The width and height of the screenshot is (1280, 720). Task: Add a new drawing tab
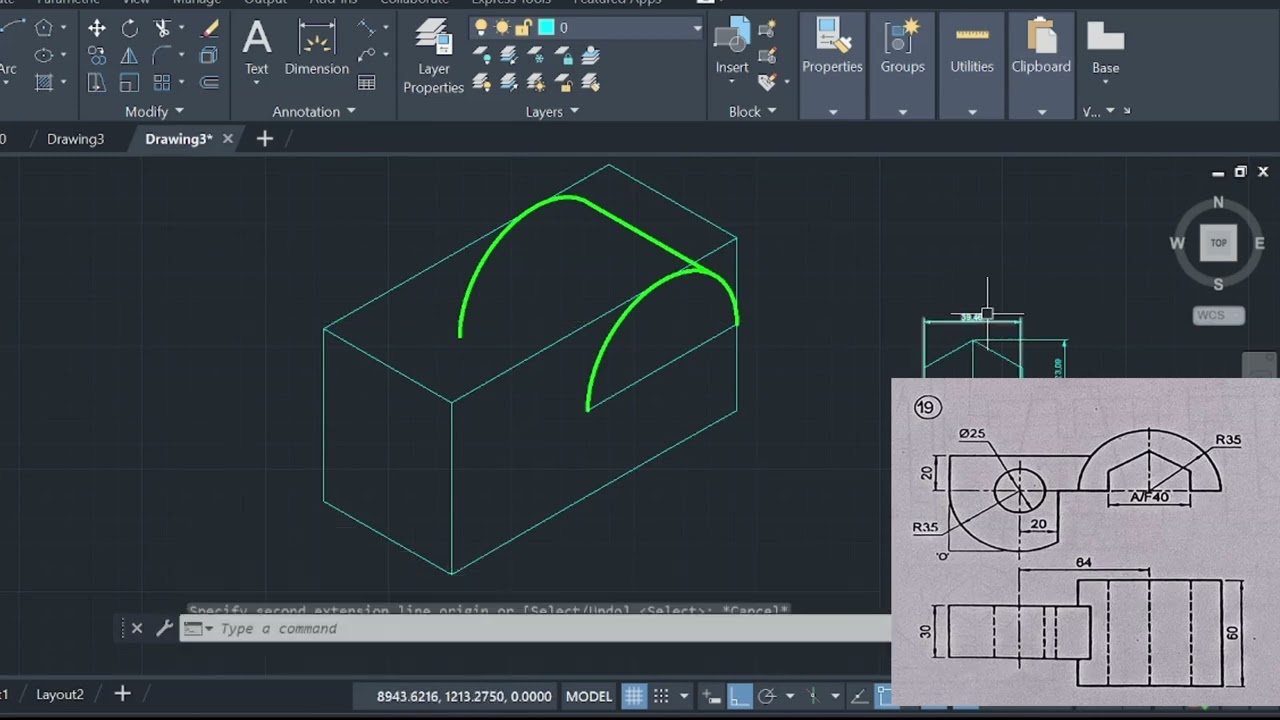pyautogui.click(x=264, y=139)
